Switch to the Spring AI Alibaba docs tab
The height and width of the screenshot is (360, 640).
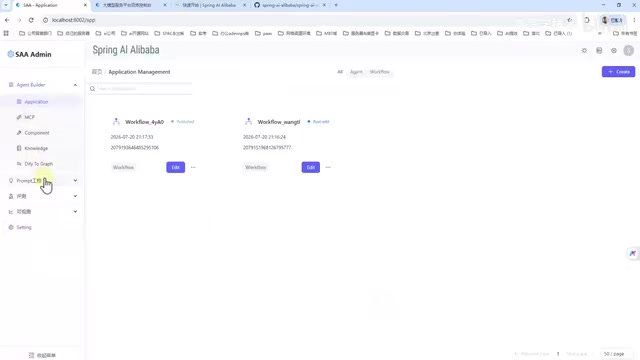(208, 5)
